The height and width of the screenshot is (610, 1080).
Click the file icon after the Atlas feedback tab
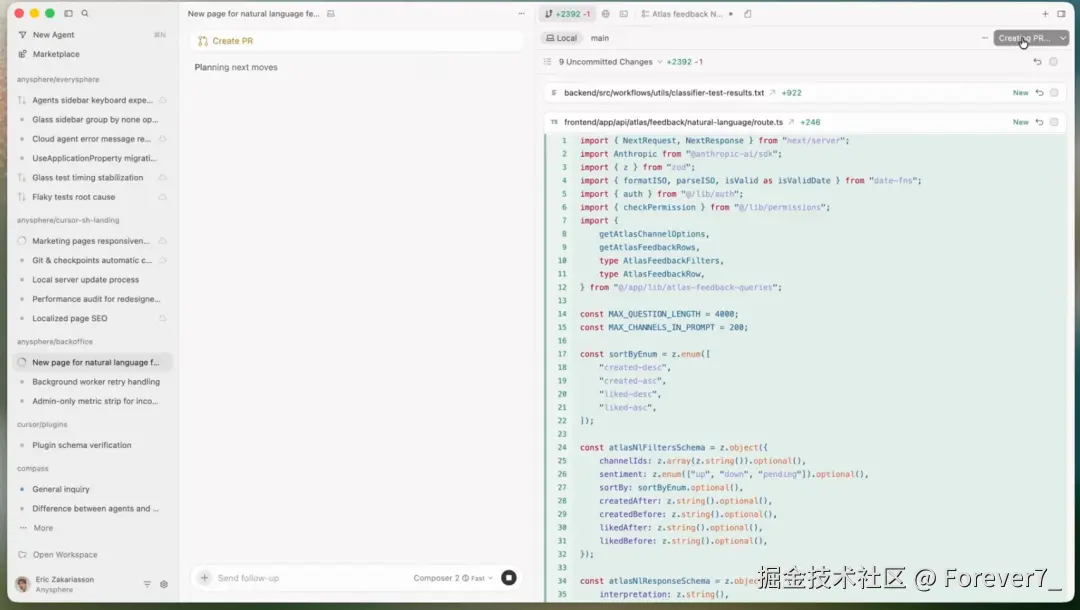tap(747, 14)
